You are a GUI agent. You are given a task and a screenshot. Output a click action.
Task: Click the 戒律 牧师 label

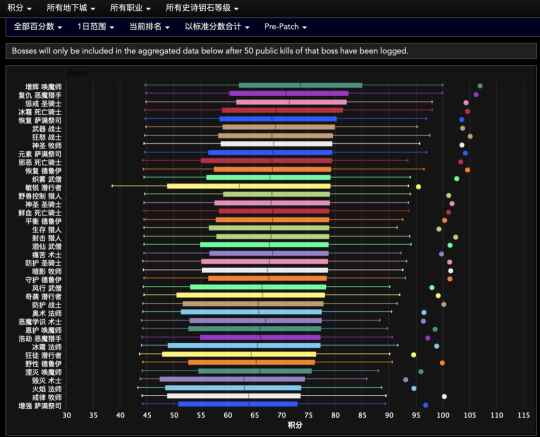point(47,398)
